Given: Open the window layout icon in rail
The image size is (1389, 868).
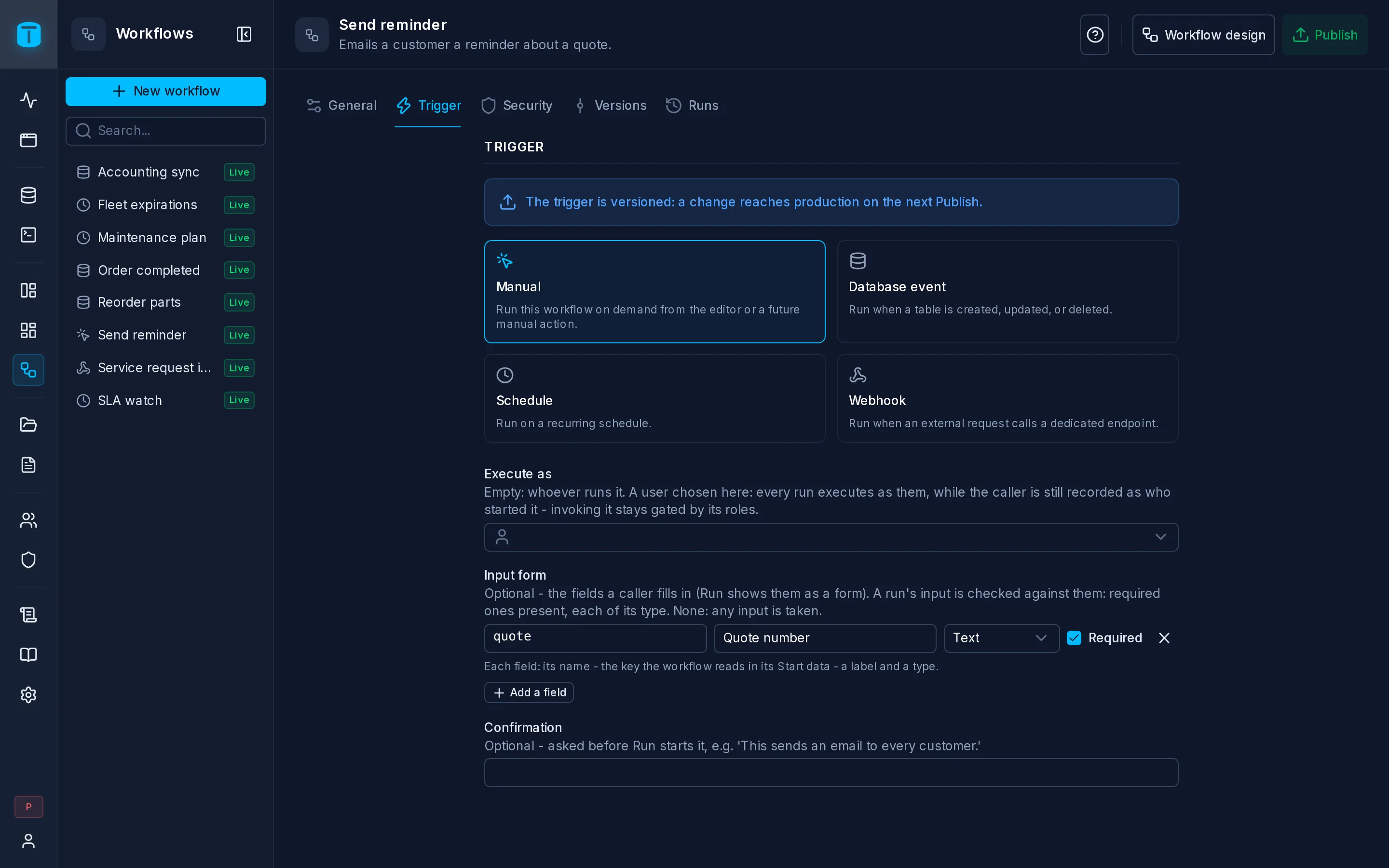Looking at the screenshot, I should pyautogui.click(x=28, y=140).
